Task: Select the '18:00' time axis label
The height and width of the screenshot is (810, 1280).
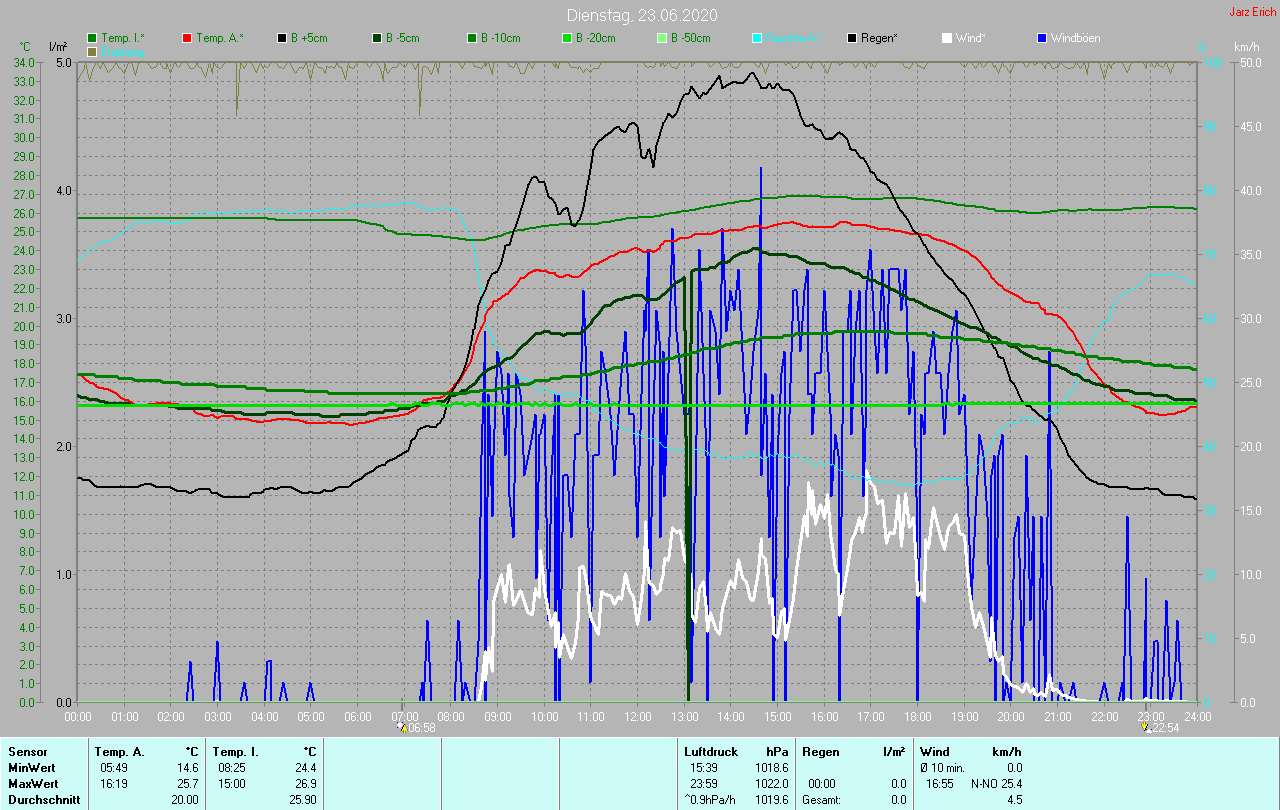Action: [x=918, y=716]
